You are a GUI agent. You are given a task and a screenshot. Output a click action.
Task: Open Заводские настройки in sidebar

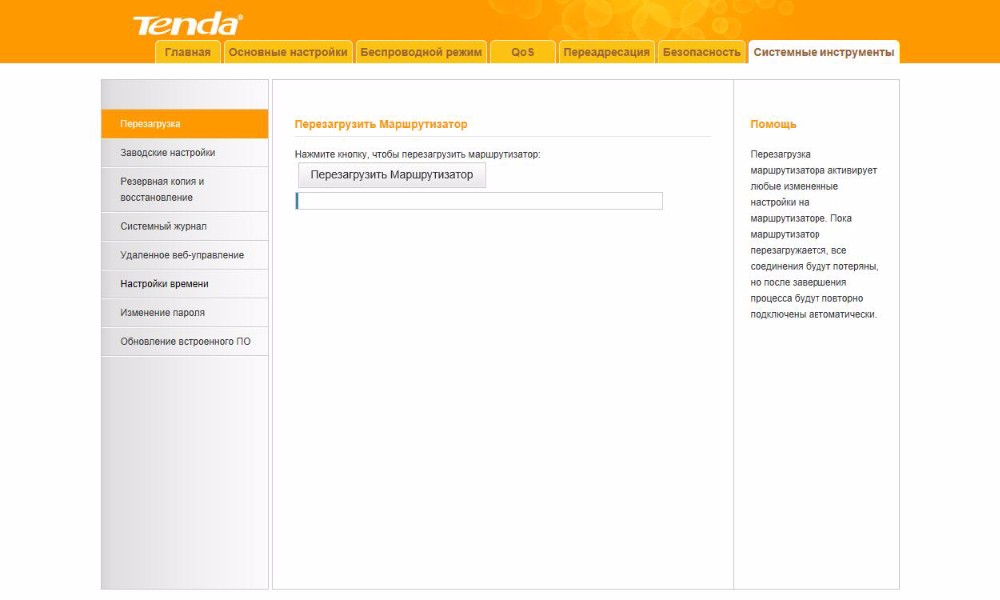pos(185,153)
